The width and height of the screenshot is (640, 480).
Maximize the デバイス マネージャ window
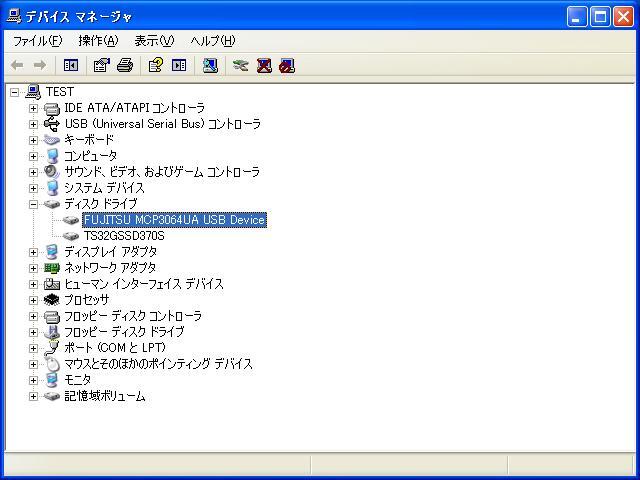point(600,17)
